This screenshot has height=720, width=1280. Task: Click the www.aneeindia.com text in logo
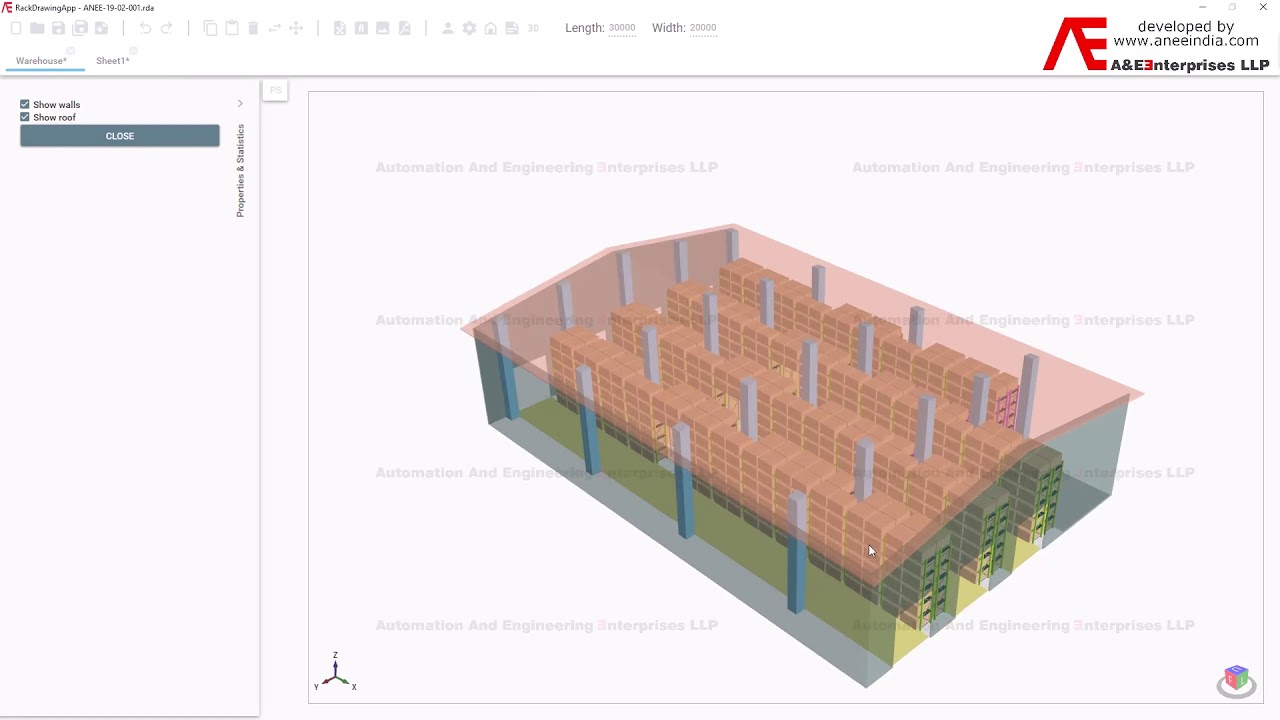(x=1186, y=41)
